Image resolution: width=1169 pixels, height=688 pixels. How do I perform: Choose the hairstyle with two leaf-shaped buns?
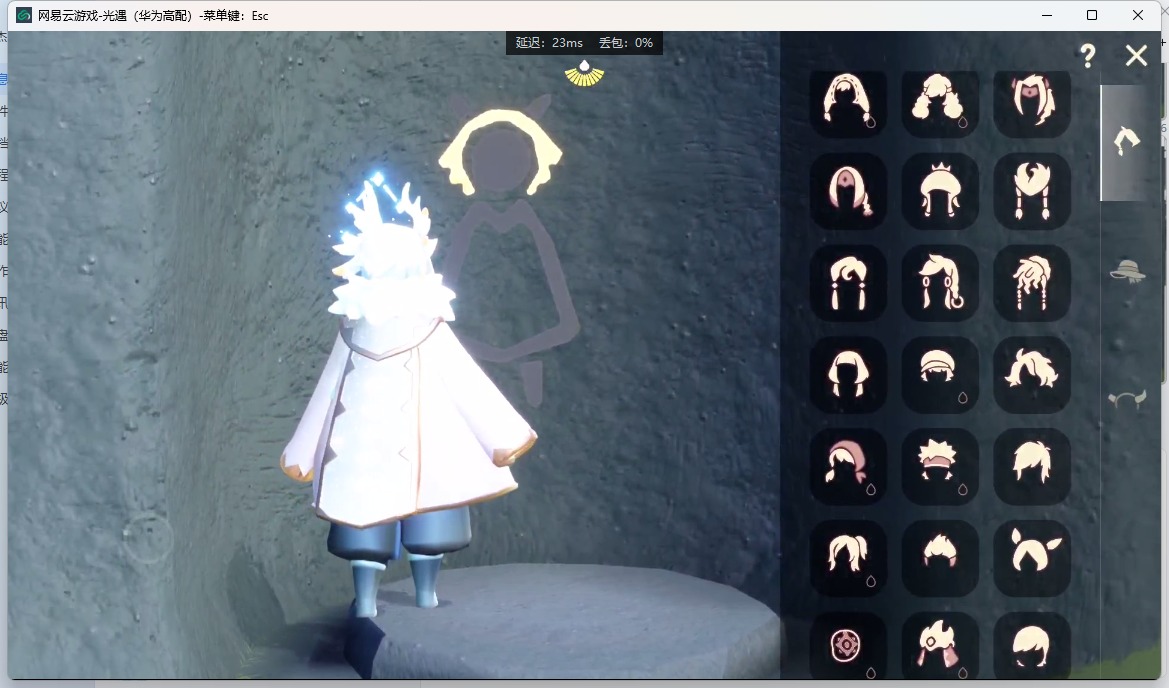(1032, 558)
